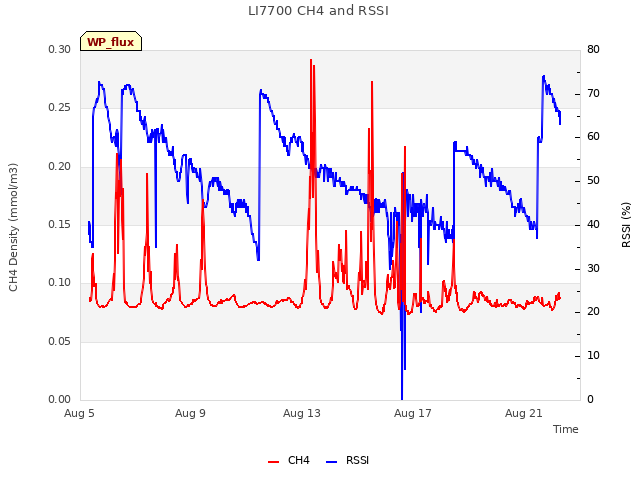
Task: Click the blue RSSI legend line marker
Action: coord(331,462)
